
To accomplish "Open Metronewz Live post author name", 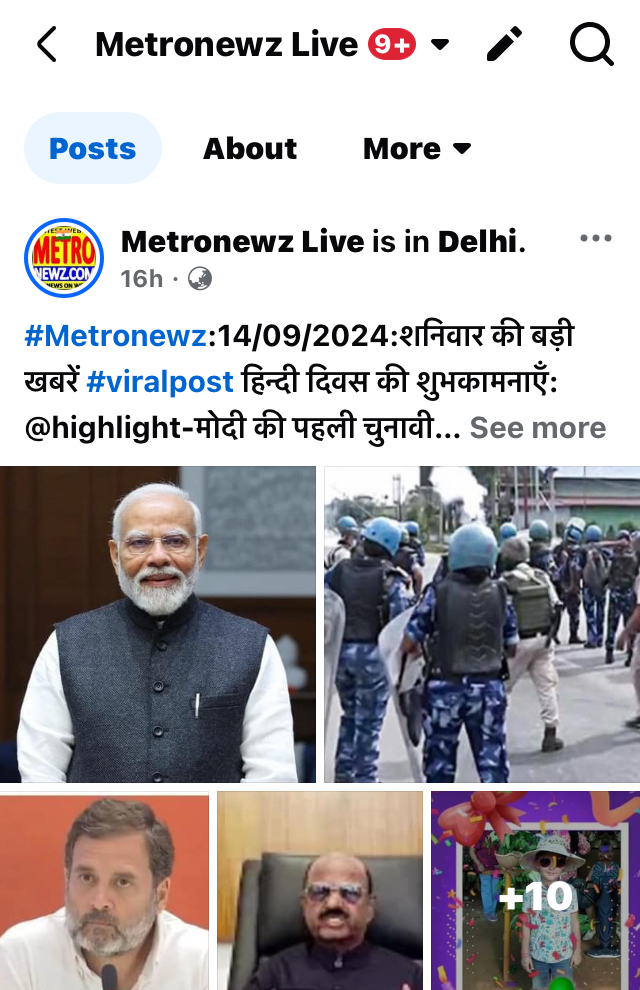I will coord(242,241).
